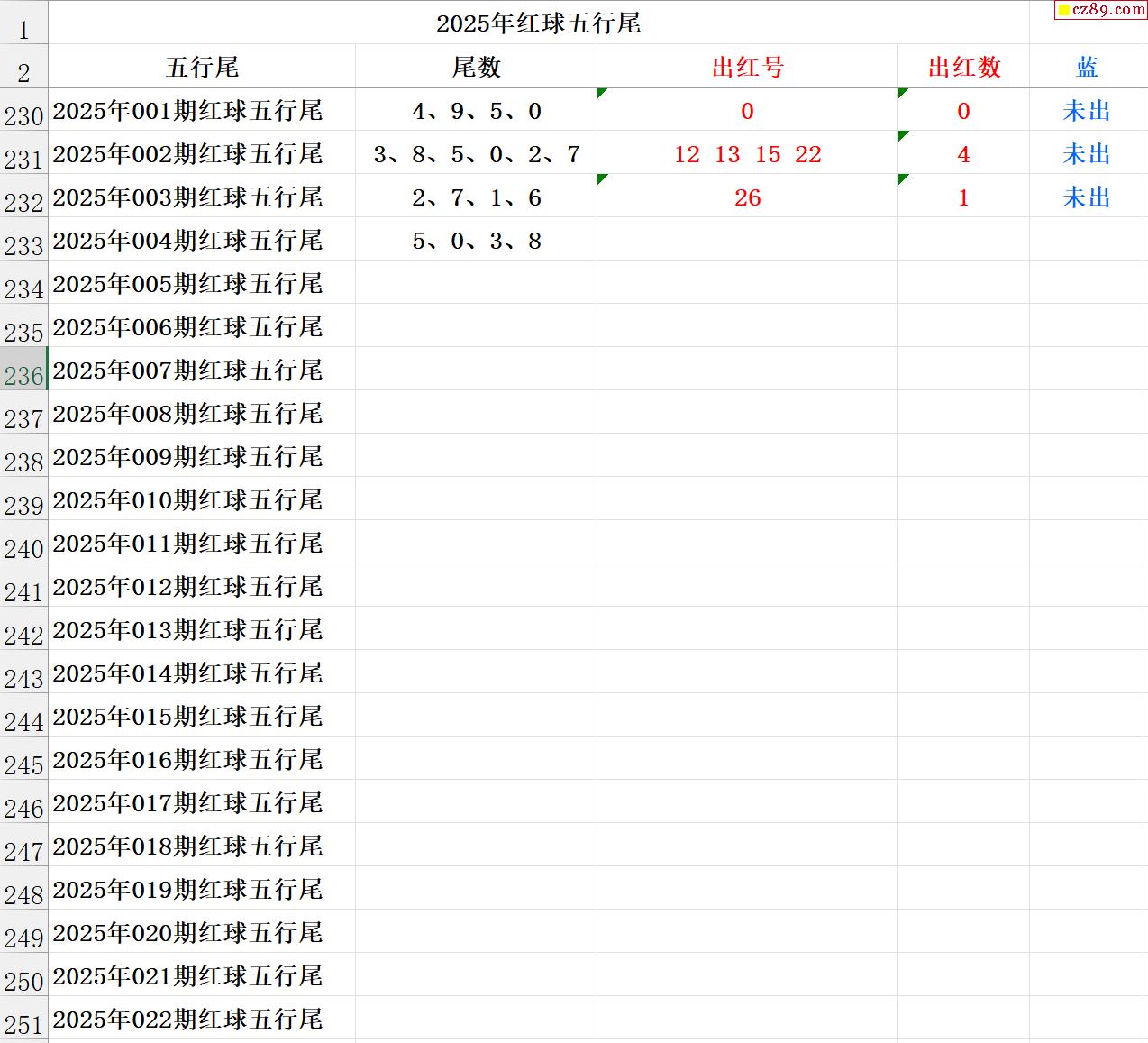Viewport: 1148px width, 1043px height.
Task: Select the red 出红号 header cell
Action: (x=747, y=67)
